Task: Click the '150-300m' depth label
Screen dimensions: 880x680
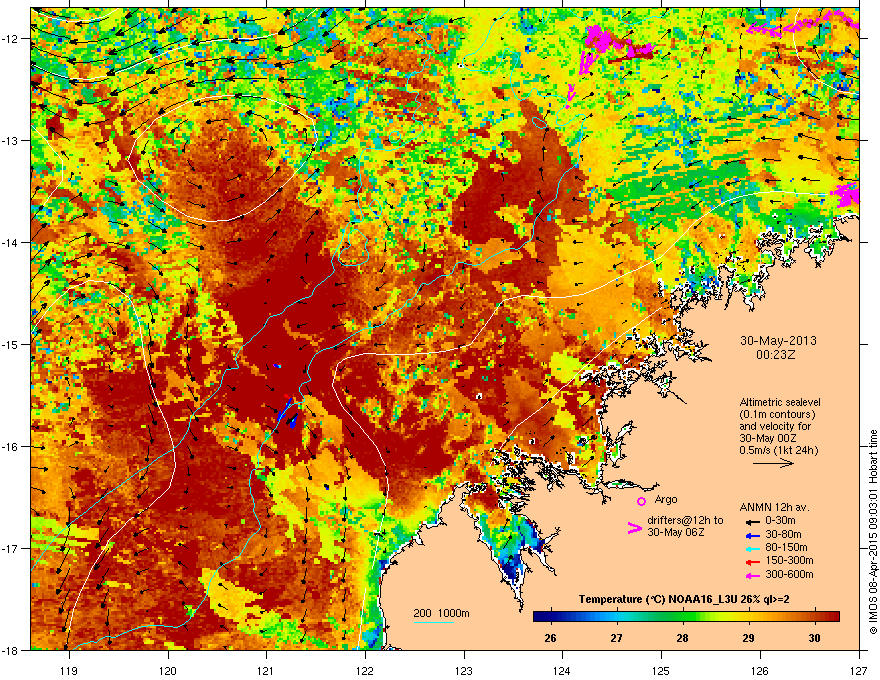Action: (789, 560)
